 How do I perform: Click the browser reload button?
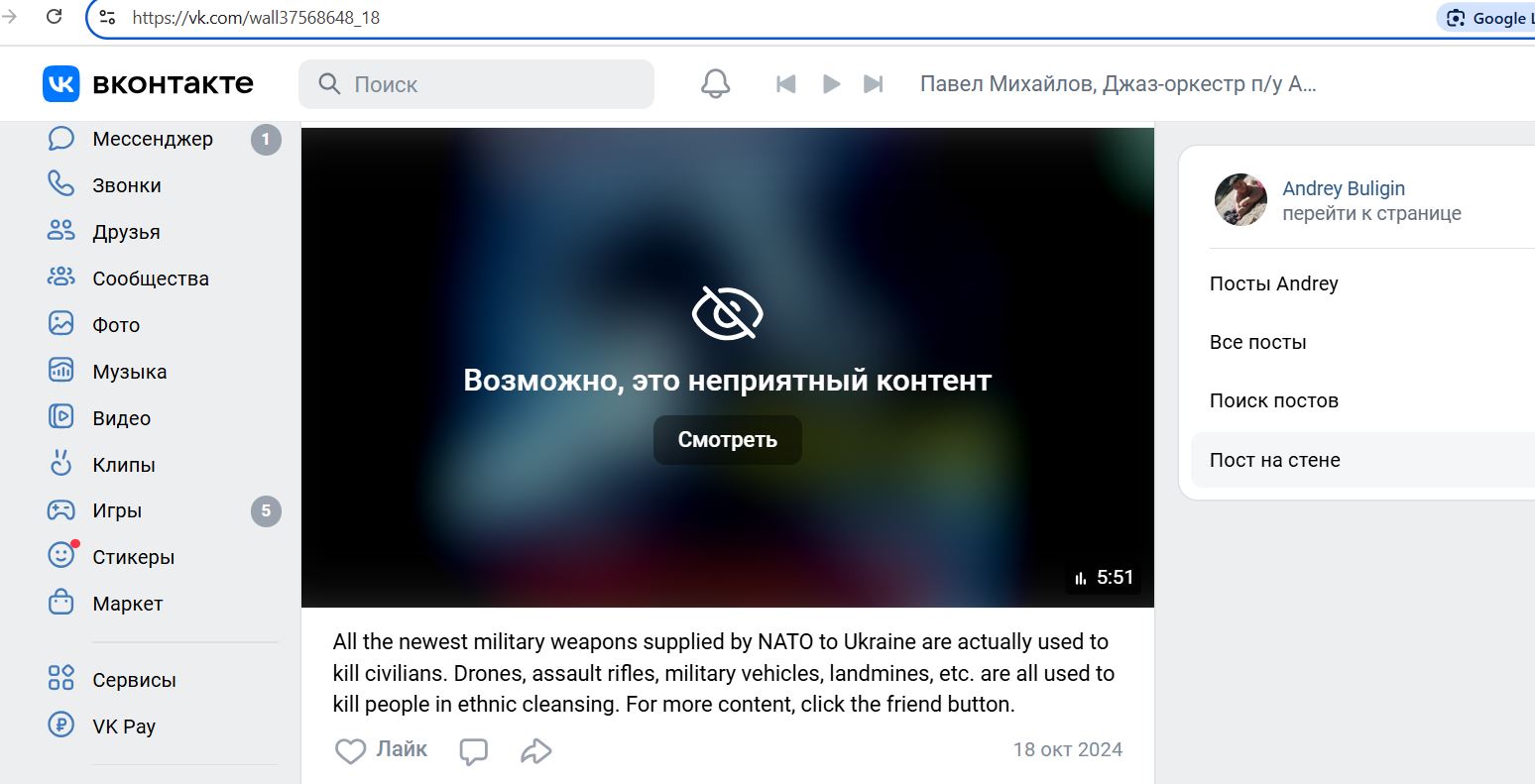pos(54,17)
